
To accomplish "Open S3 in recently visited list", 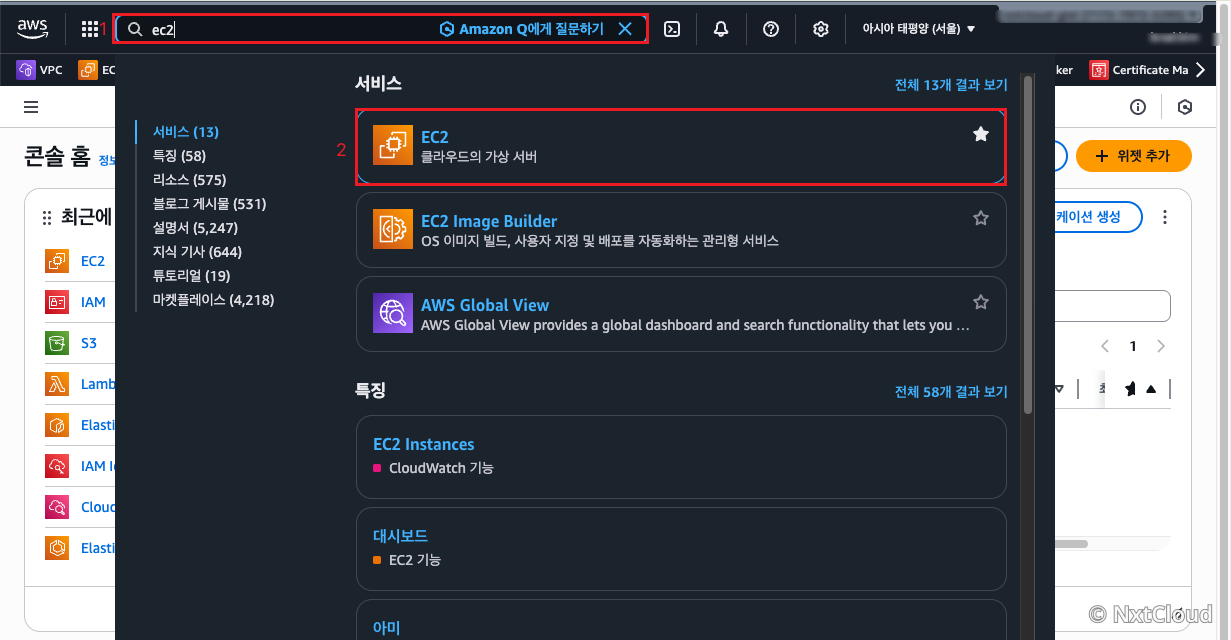I will [89, 343].
